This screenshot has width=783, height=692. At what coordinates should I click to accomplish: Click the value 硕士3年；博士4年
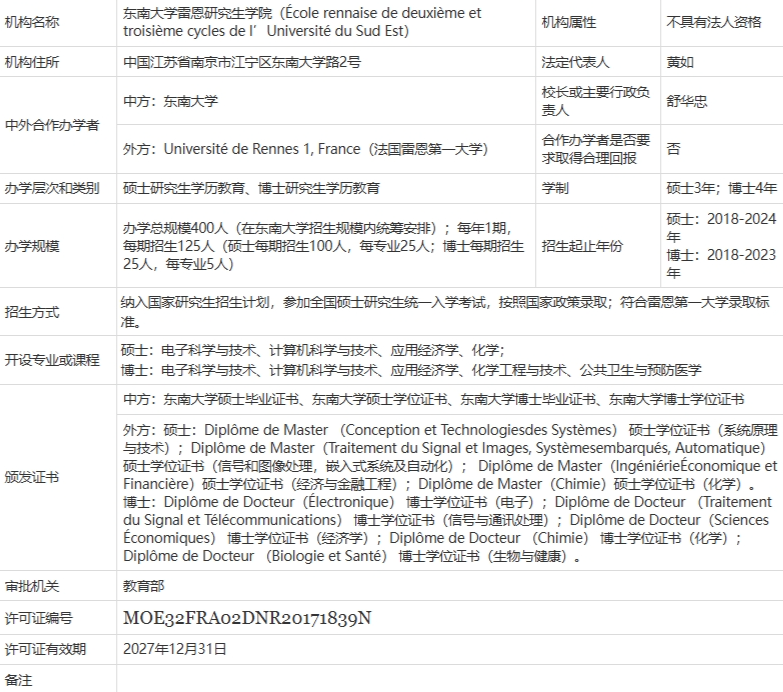(x=722, y=188)
